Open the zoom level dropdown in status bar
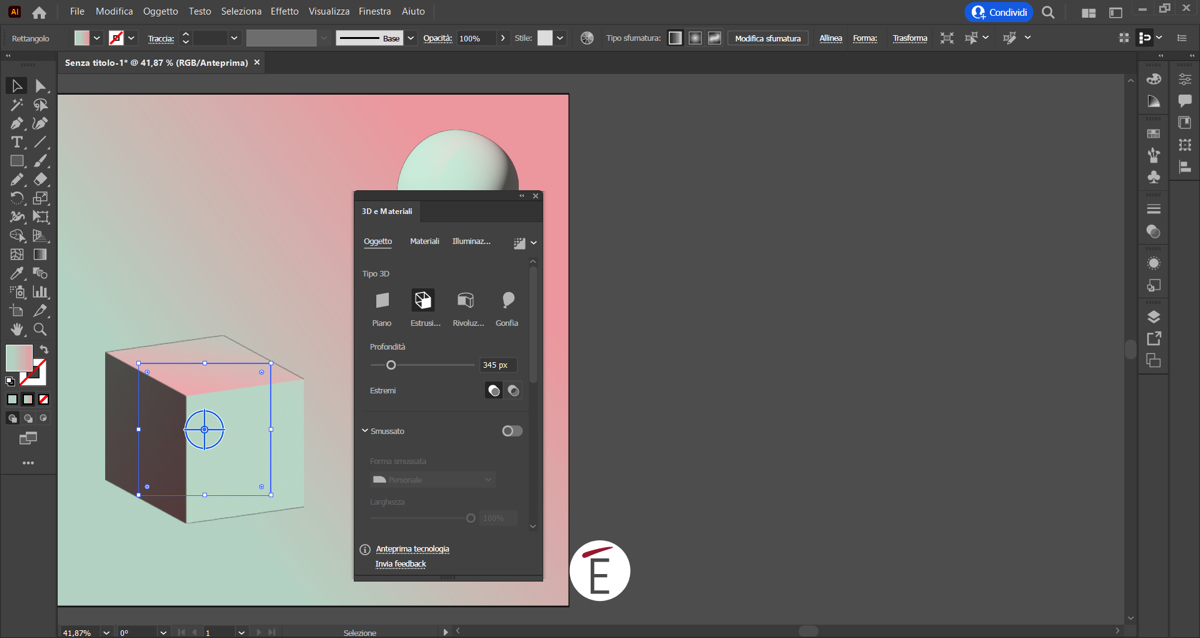 pyautogui.click(x=106, y=632)
